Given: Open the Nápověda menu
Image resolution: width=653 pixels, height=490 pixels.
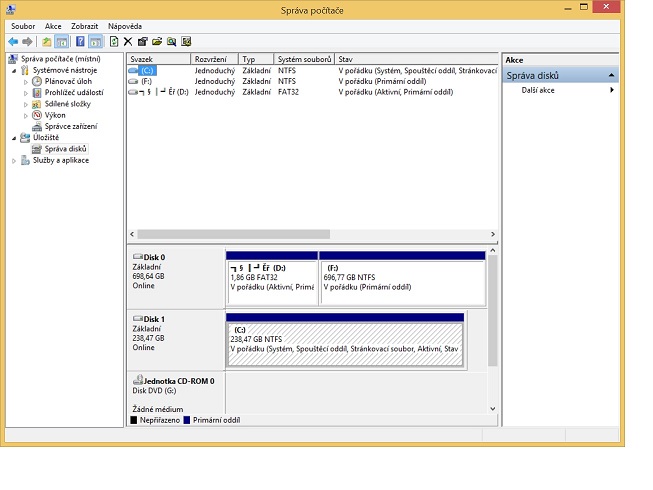Looking at the screenshot, I should [125, 26].
